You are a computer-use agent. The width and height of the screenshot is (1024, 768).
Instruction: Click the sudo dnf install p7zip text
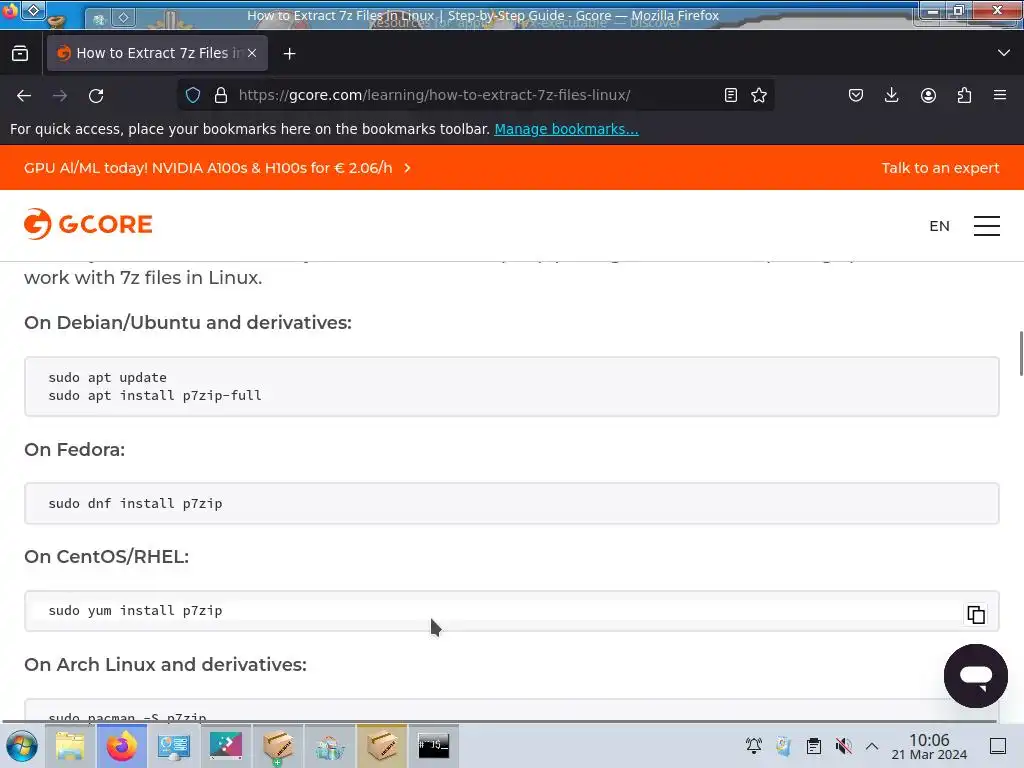tap(135, 504)
